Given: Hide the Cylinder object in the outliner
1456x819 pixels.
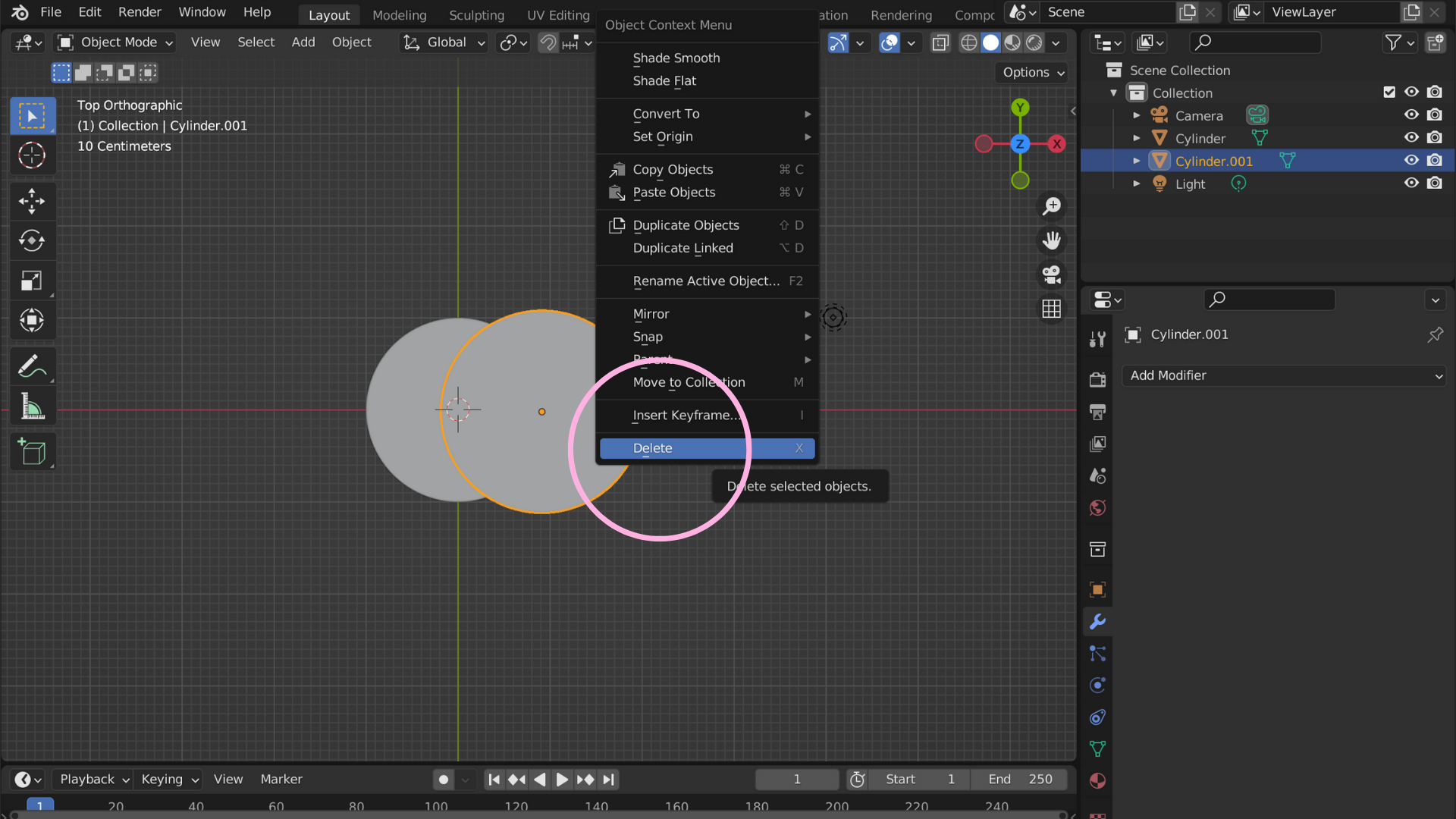Looking at the screenshot, I should pos(1411,137).
